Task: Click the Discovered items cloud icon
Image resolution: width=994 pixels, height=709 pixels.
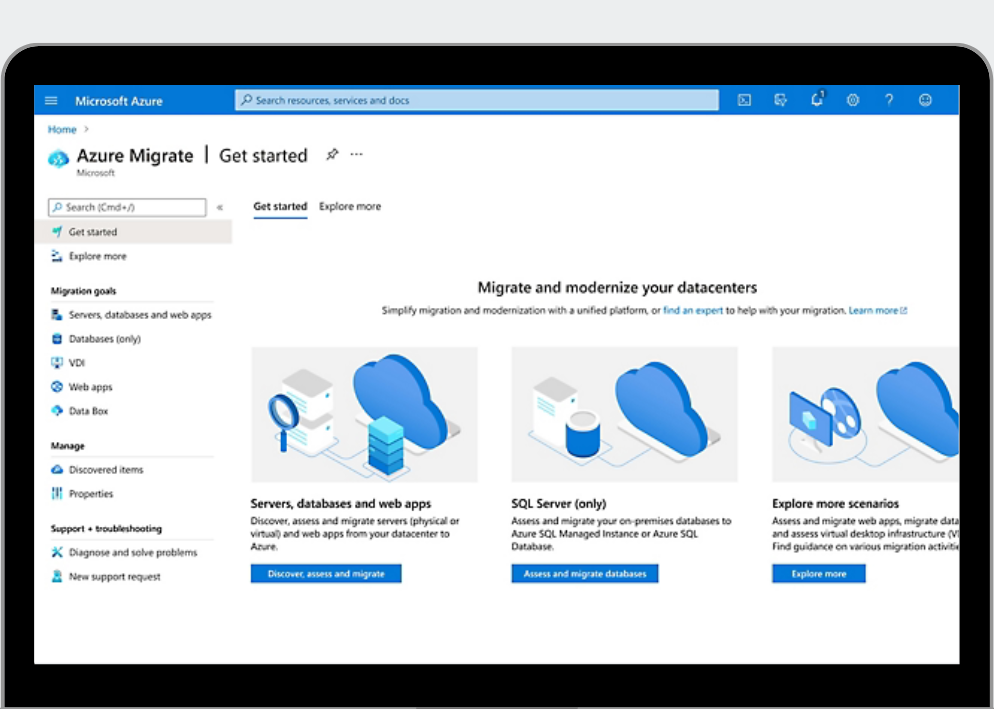Action: [57, 469]
